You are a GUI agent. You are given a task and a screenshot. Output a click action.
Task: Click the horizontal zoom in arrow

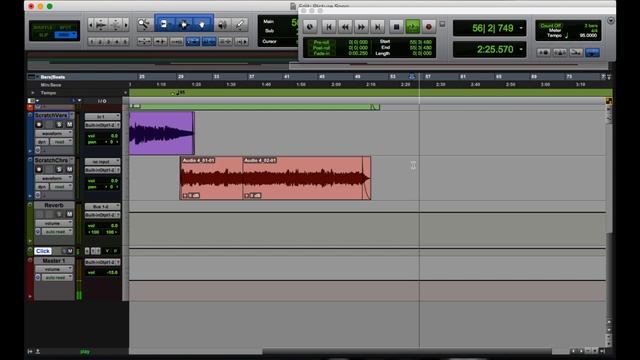(x=126, y=25)
